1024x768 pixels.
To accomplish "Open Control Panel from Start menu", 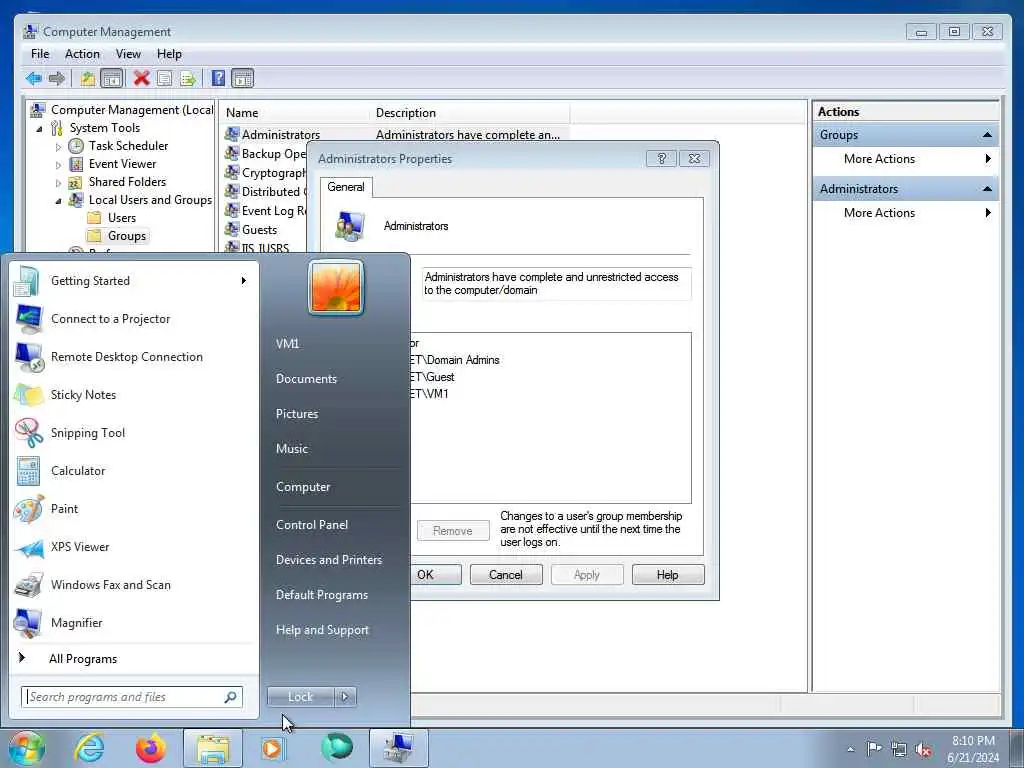I will (312, 525).
